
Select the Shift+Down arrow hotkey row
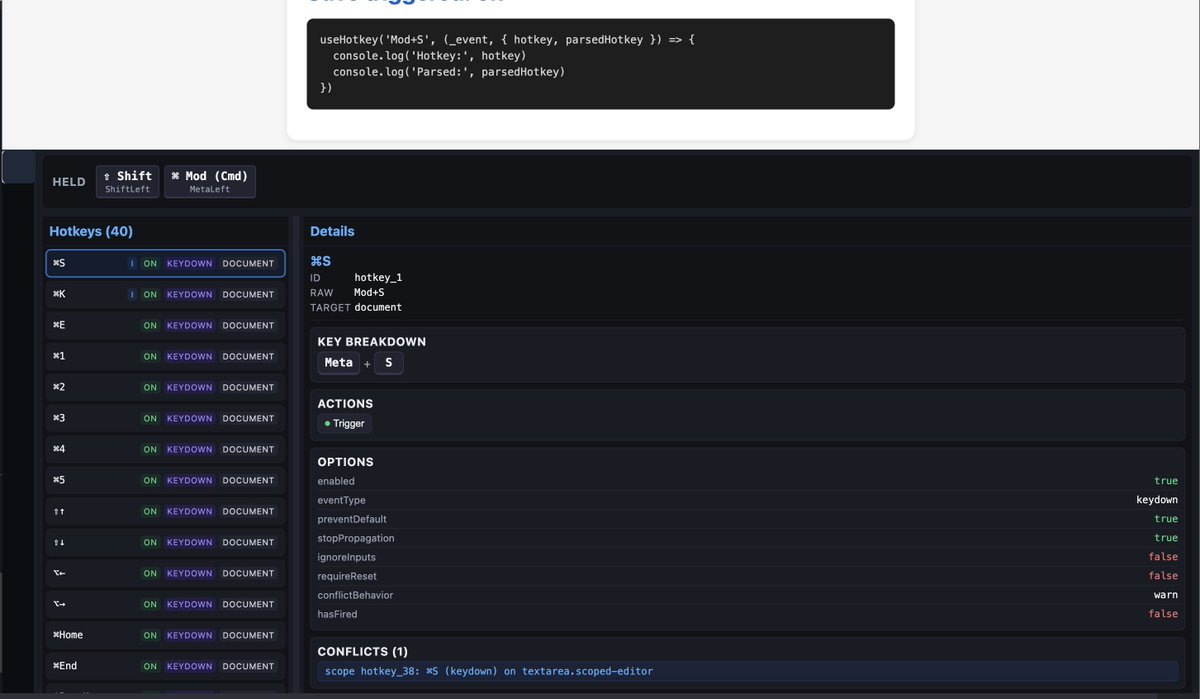click(165, 542)
